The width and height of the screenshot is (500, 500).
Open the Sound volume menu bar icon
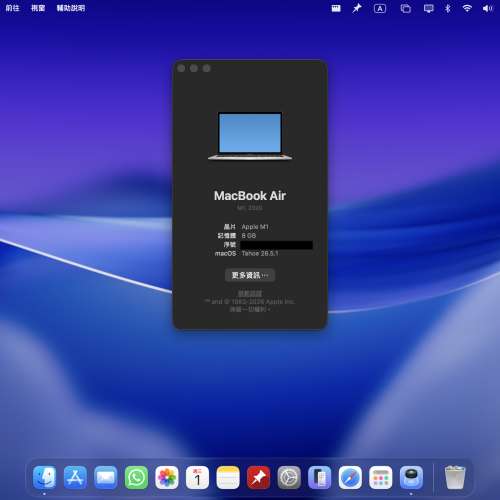487,8
